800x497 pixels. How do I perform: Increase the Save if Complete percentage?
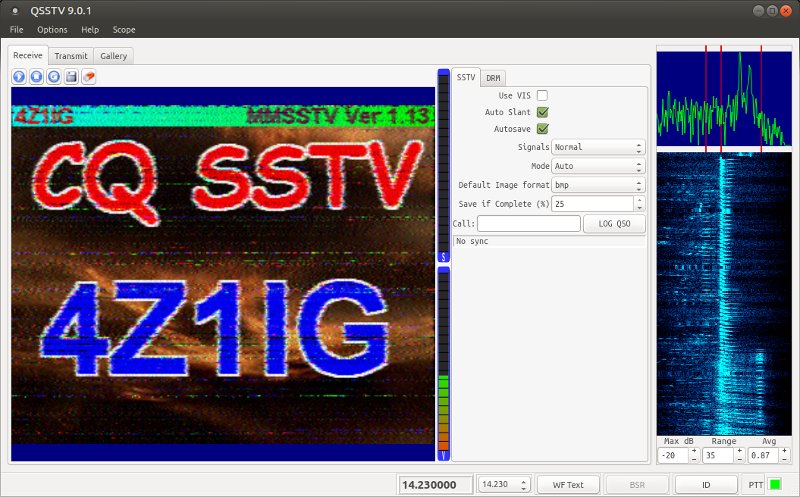click(640, 200)
